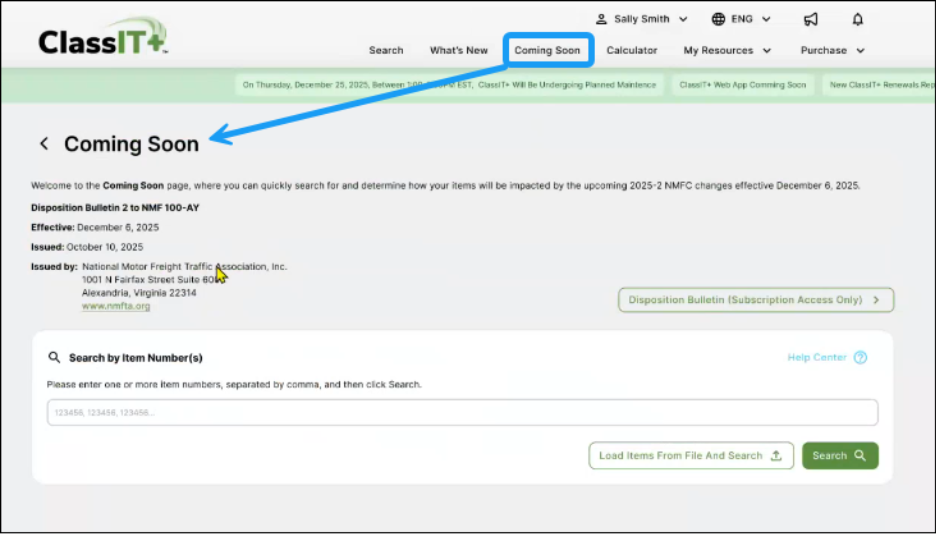Open the ClassIT+ Web App Coming Soon banner
The height and width of the screenshot is (534, 936).
point(742,85)
